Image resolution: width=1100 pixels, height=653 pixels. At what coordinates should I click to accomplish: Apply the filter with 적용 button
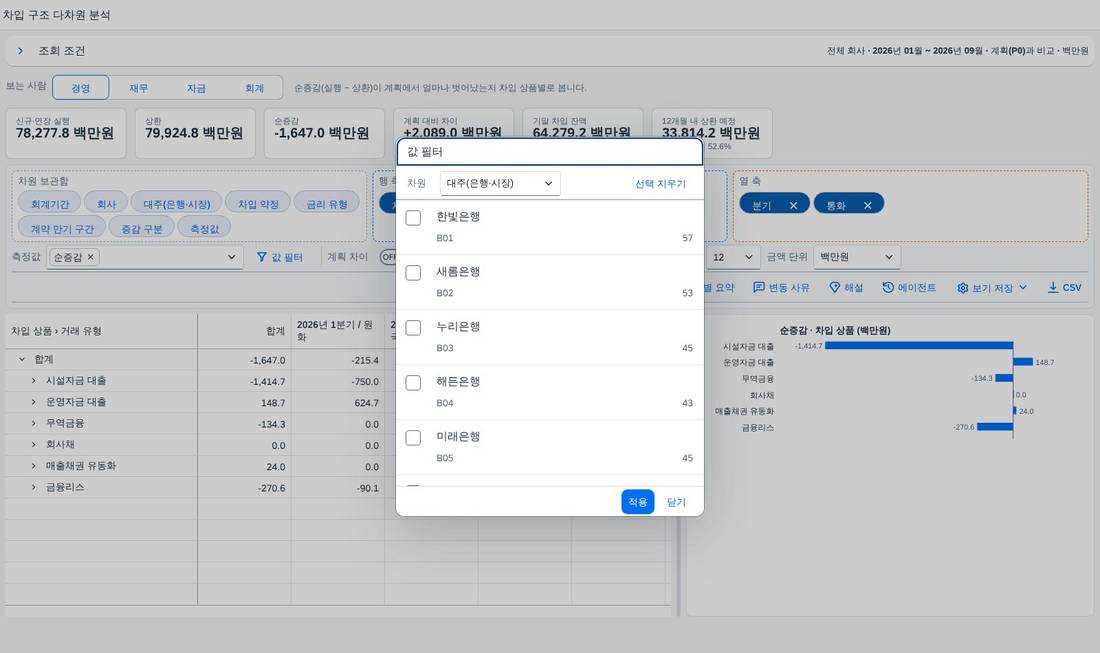(637, 501)
